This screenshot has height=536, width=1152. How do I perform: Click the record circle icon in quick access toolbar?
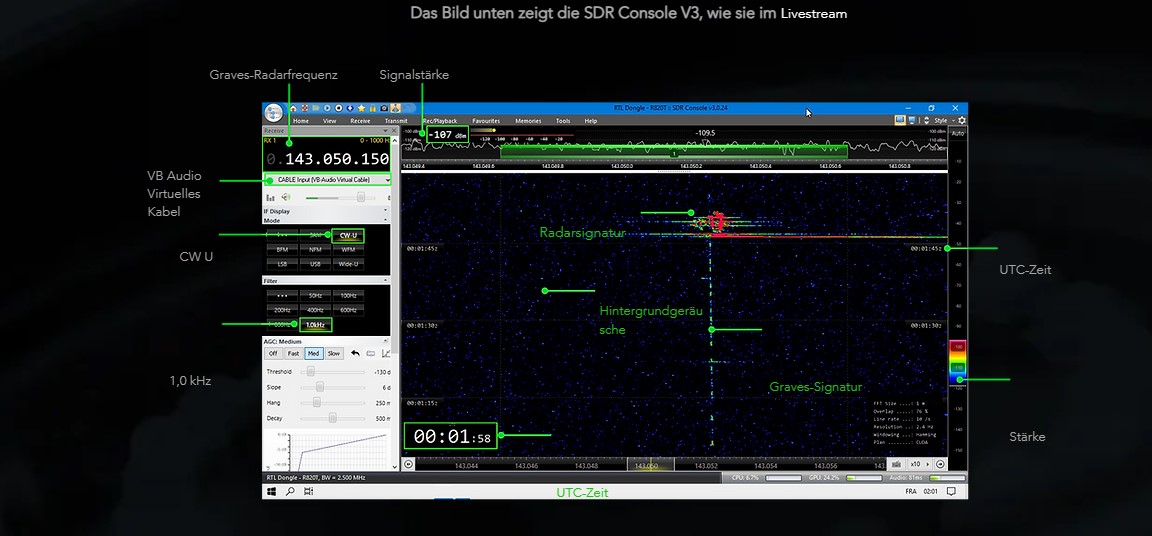click(339, 108)
